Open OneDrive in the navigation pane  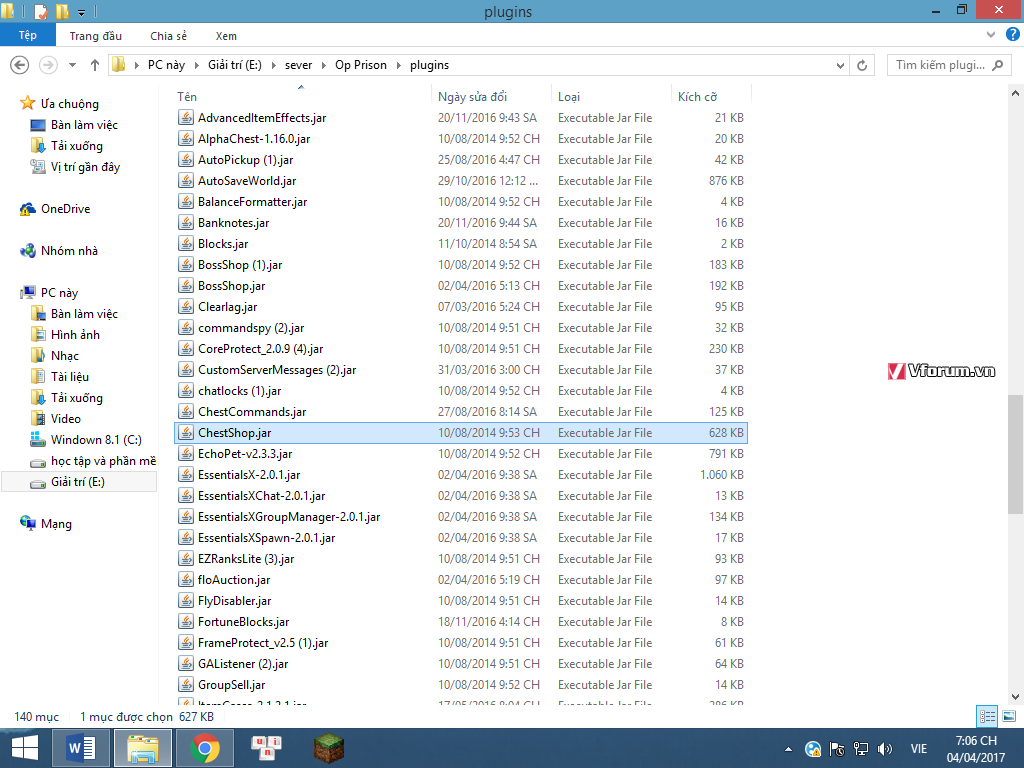65,209
